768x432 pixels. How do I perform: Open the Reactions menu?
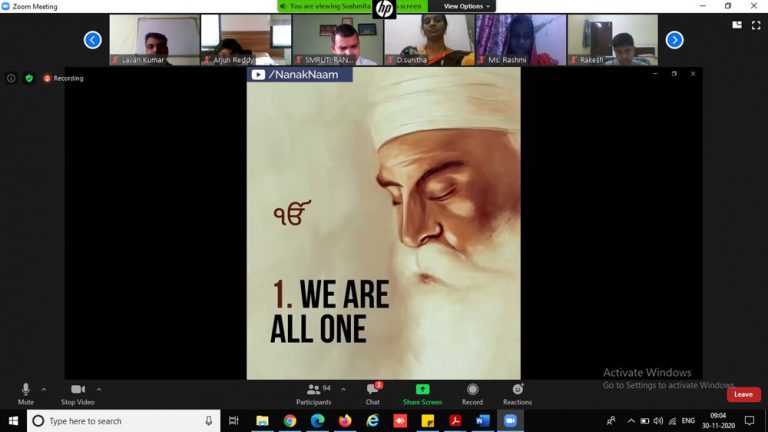(517, 390)
